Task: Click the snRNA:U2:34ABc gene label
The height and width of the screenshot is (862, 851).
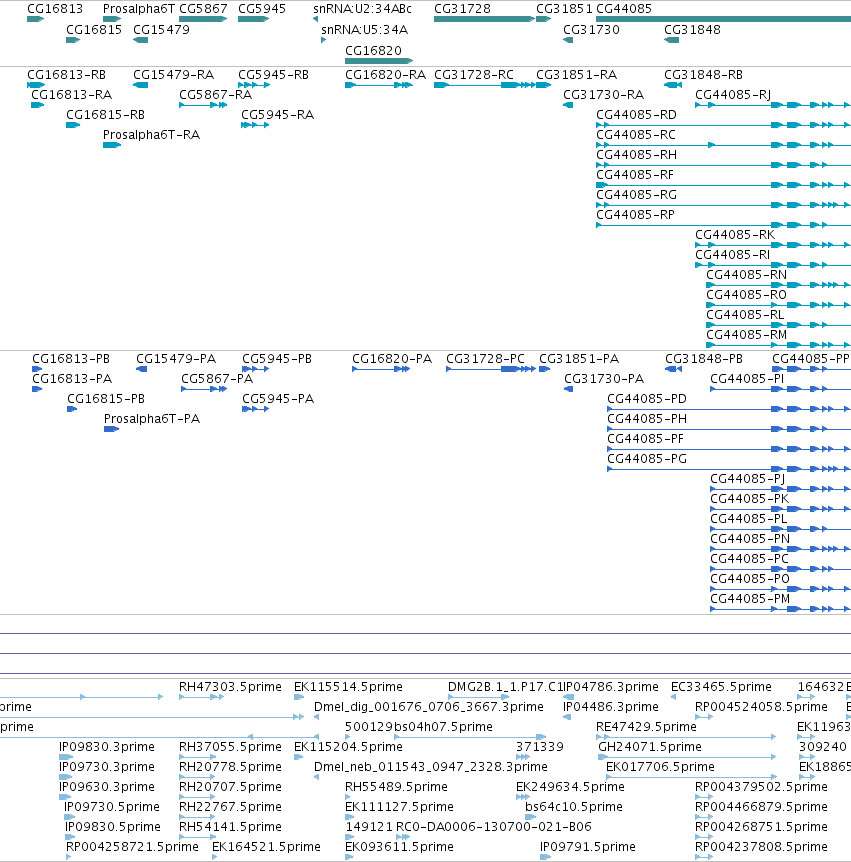Action: tap(362, 9)
